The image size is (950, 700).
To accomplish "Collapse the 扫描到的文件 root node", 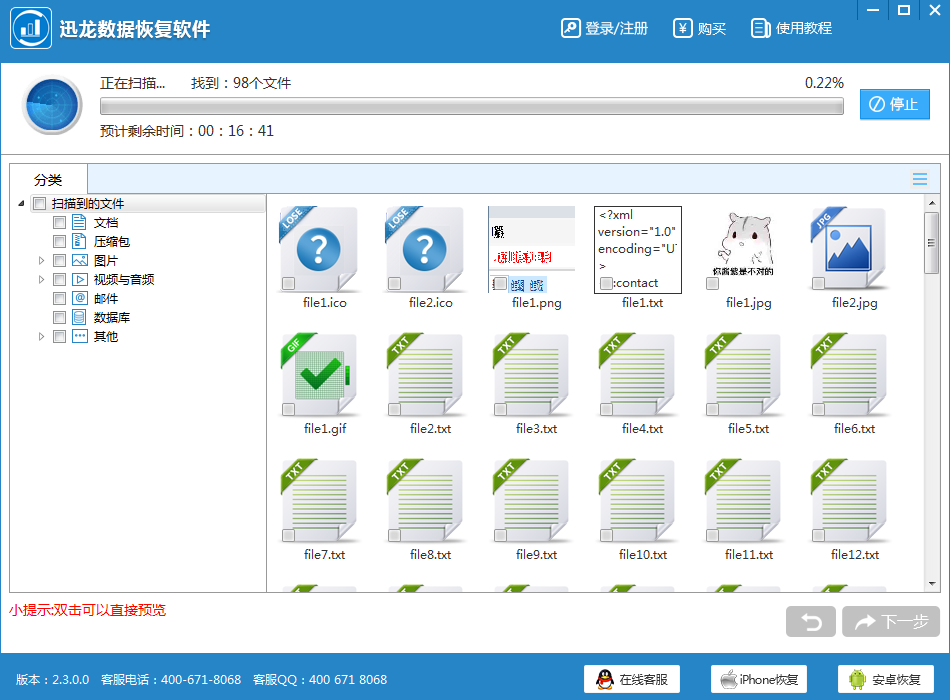I will (22, 204).
